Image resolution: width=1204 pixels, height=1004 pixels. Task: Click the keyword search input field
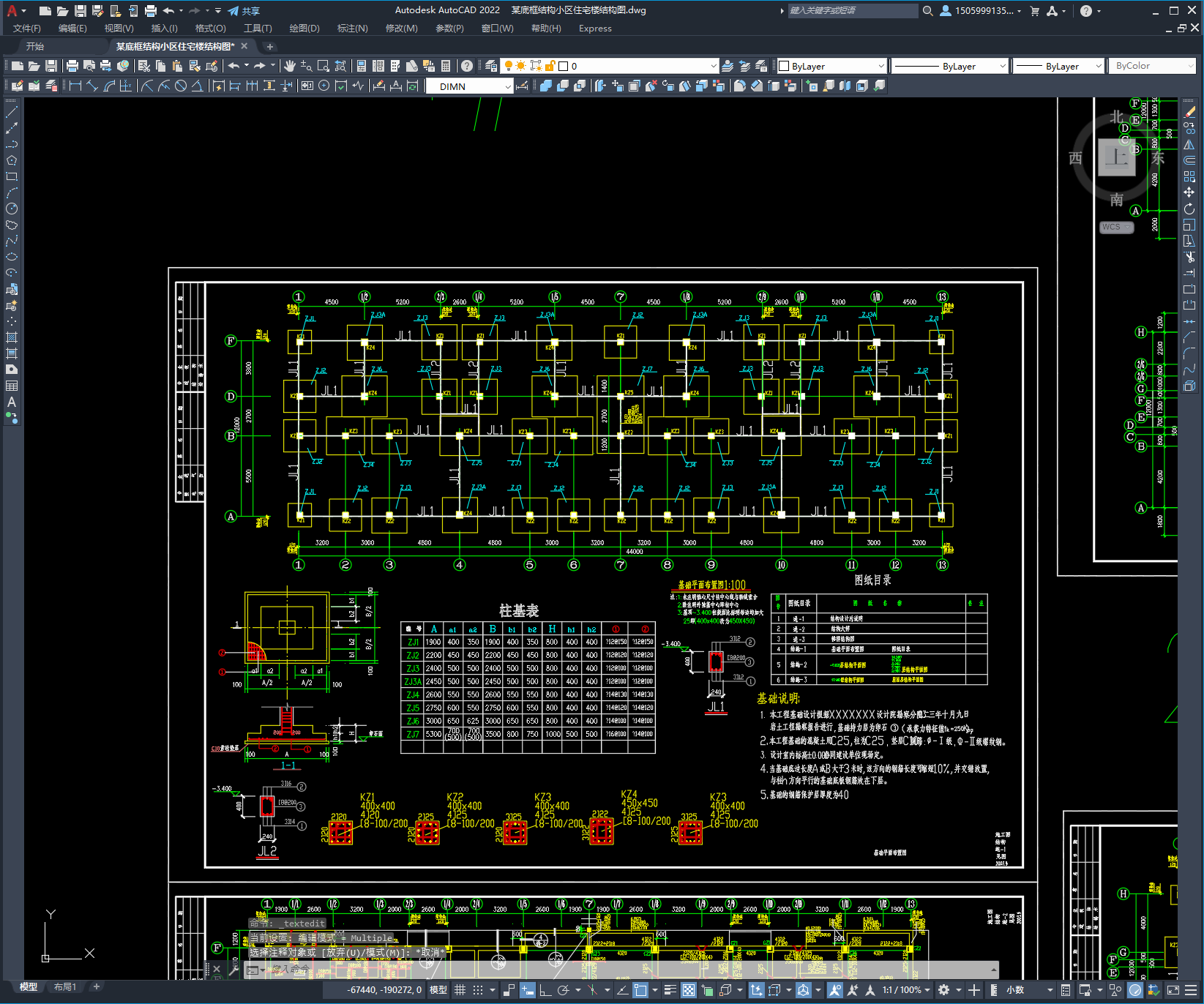pyautogui.click(x=853, y=11)
